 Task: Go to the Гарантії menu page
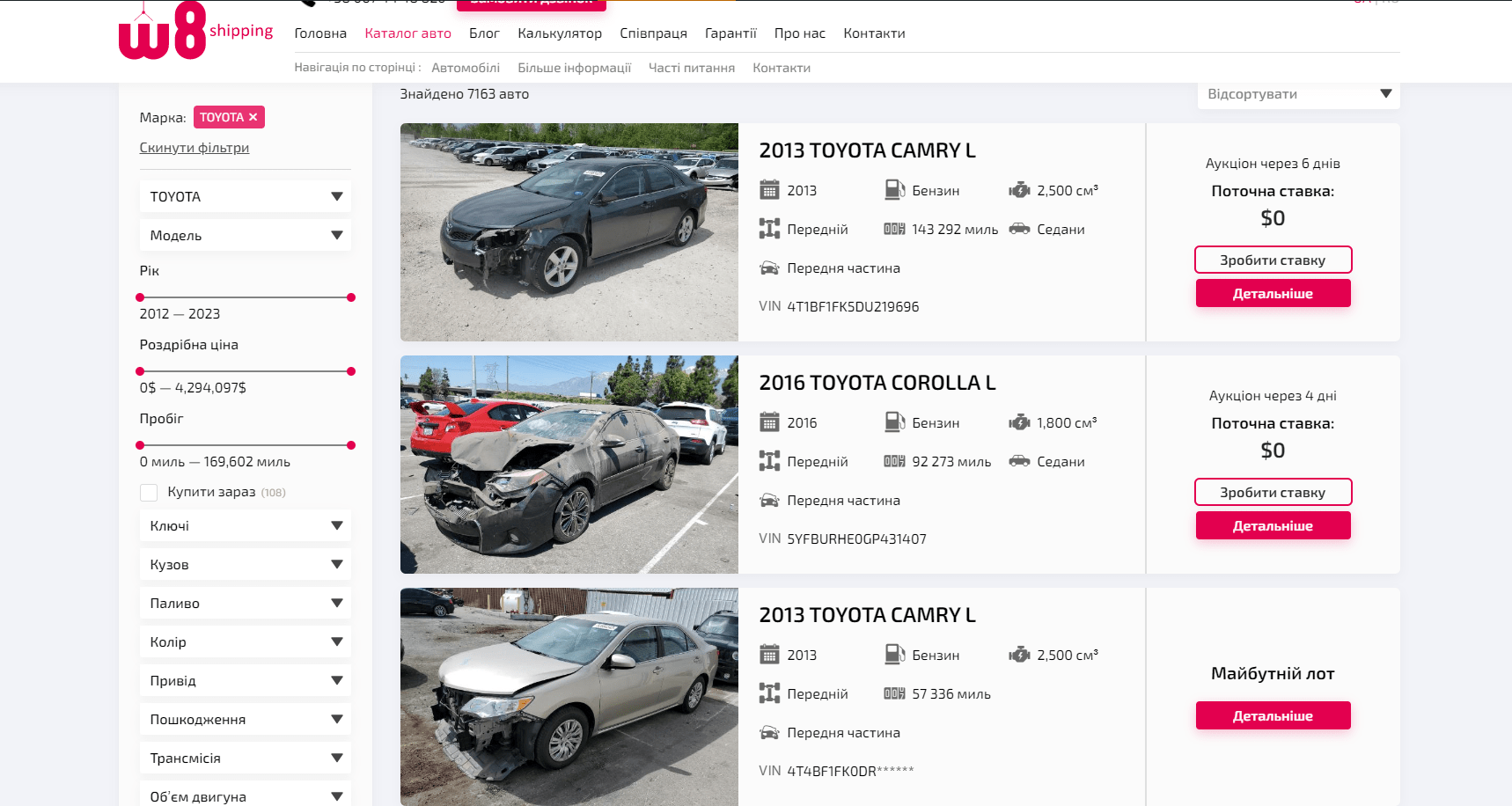tap(730, 33)
